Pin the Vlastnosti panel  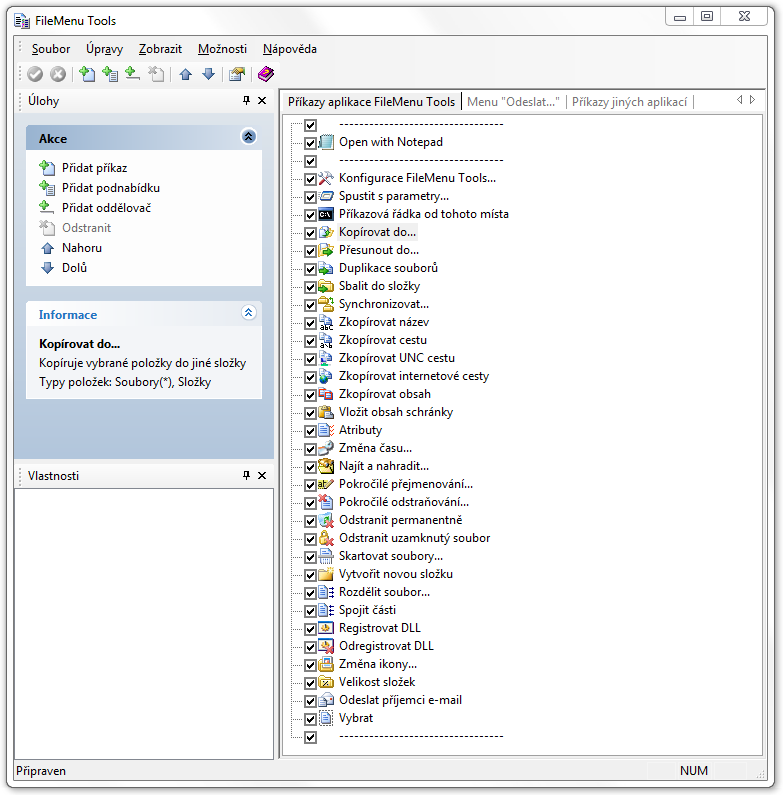pyautogui.click(x=246, y=475)
